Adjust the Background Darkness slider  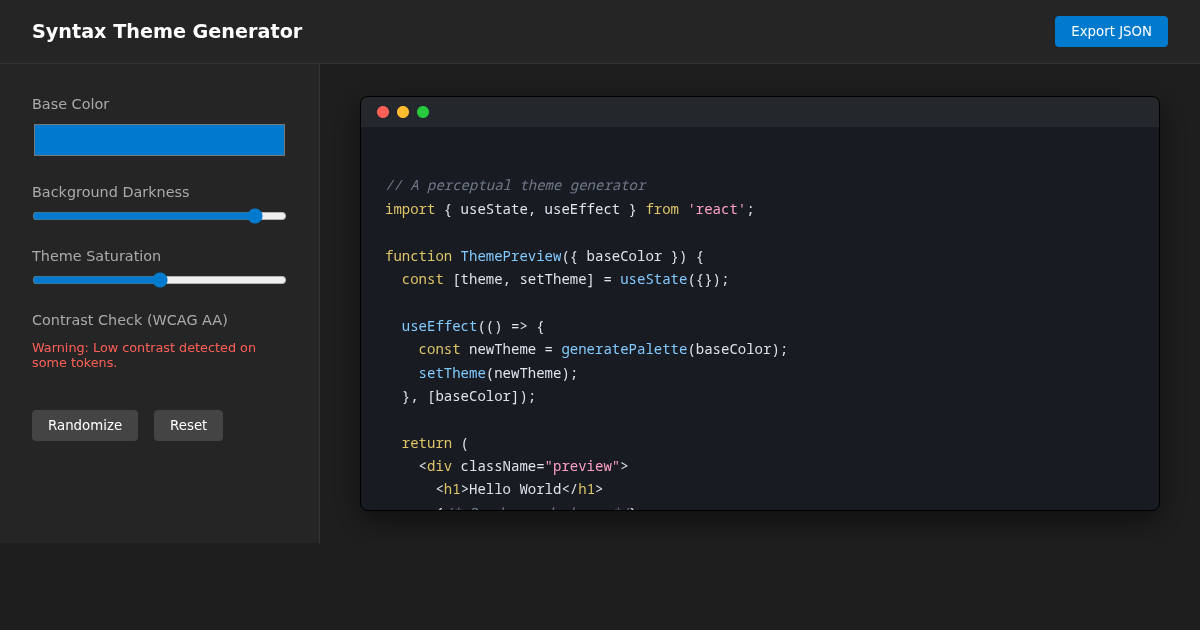click(159, 216)
